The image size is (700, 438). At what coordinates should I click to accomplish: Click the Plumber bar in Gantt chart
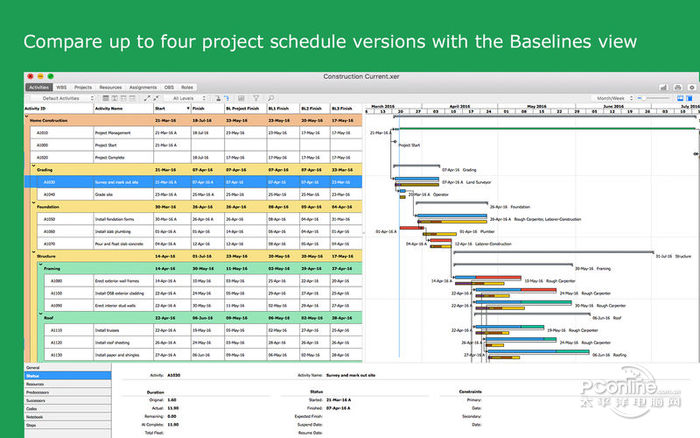(x=412, y=228)
